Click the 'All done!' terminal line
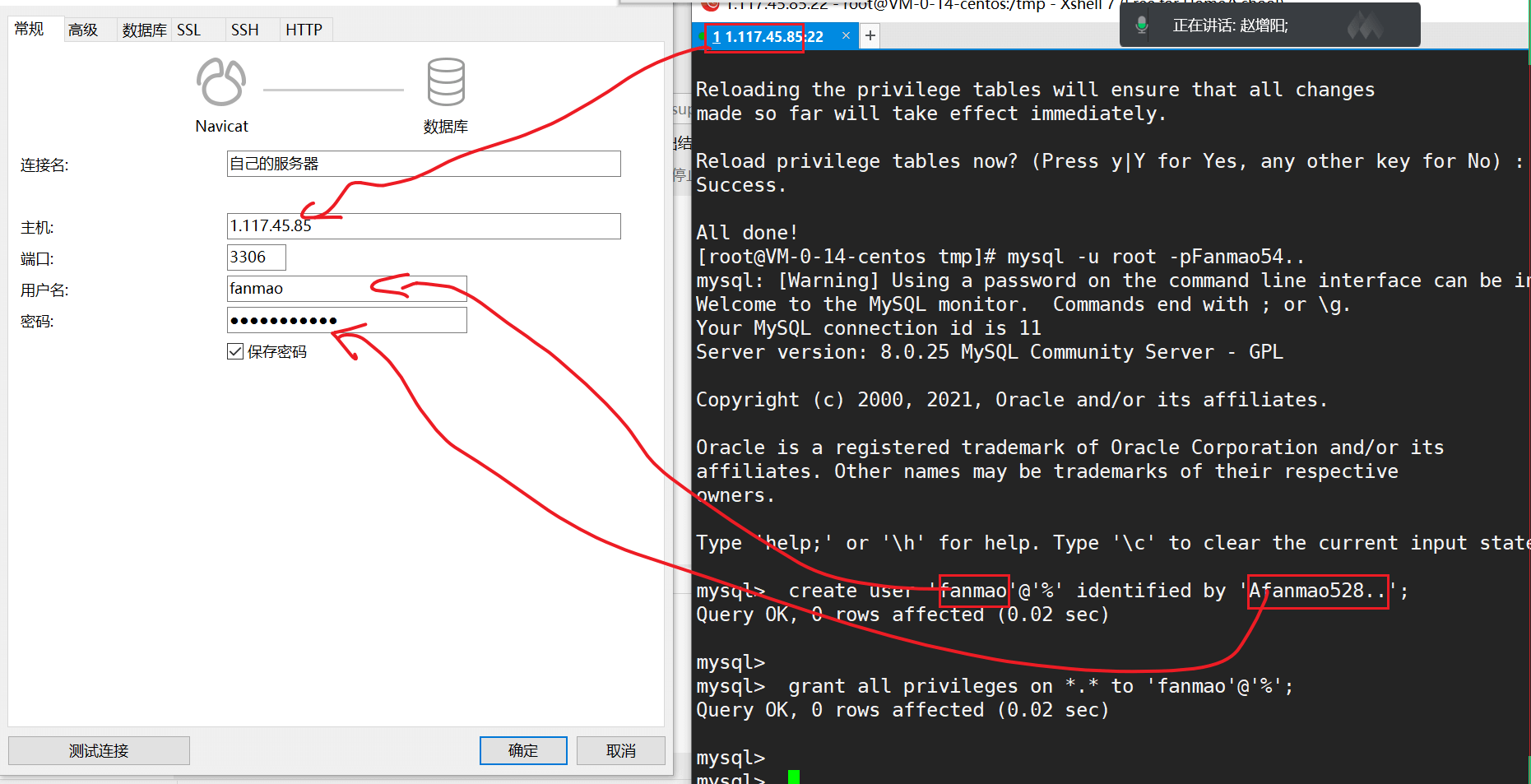This screenshot has height=784, width=1531. tap(747, 233)
